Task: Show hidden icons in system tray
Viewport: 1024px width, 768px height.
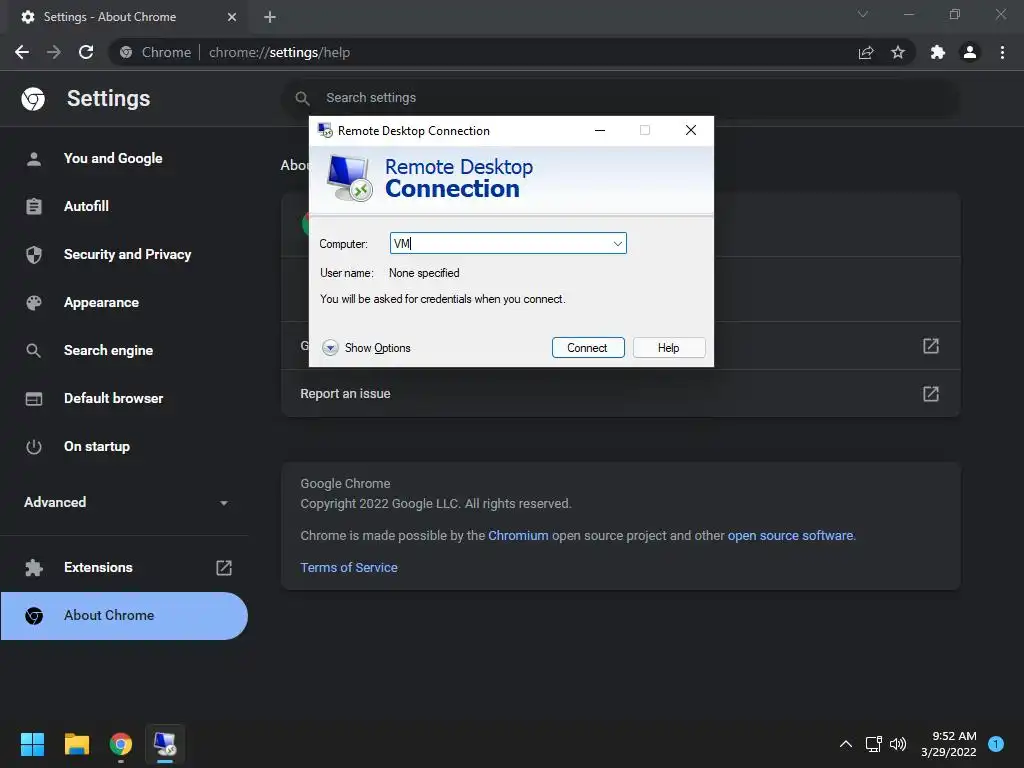Action: pyautogui.click(x=846, y=744)
